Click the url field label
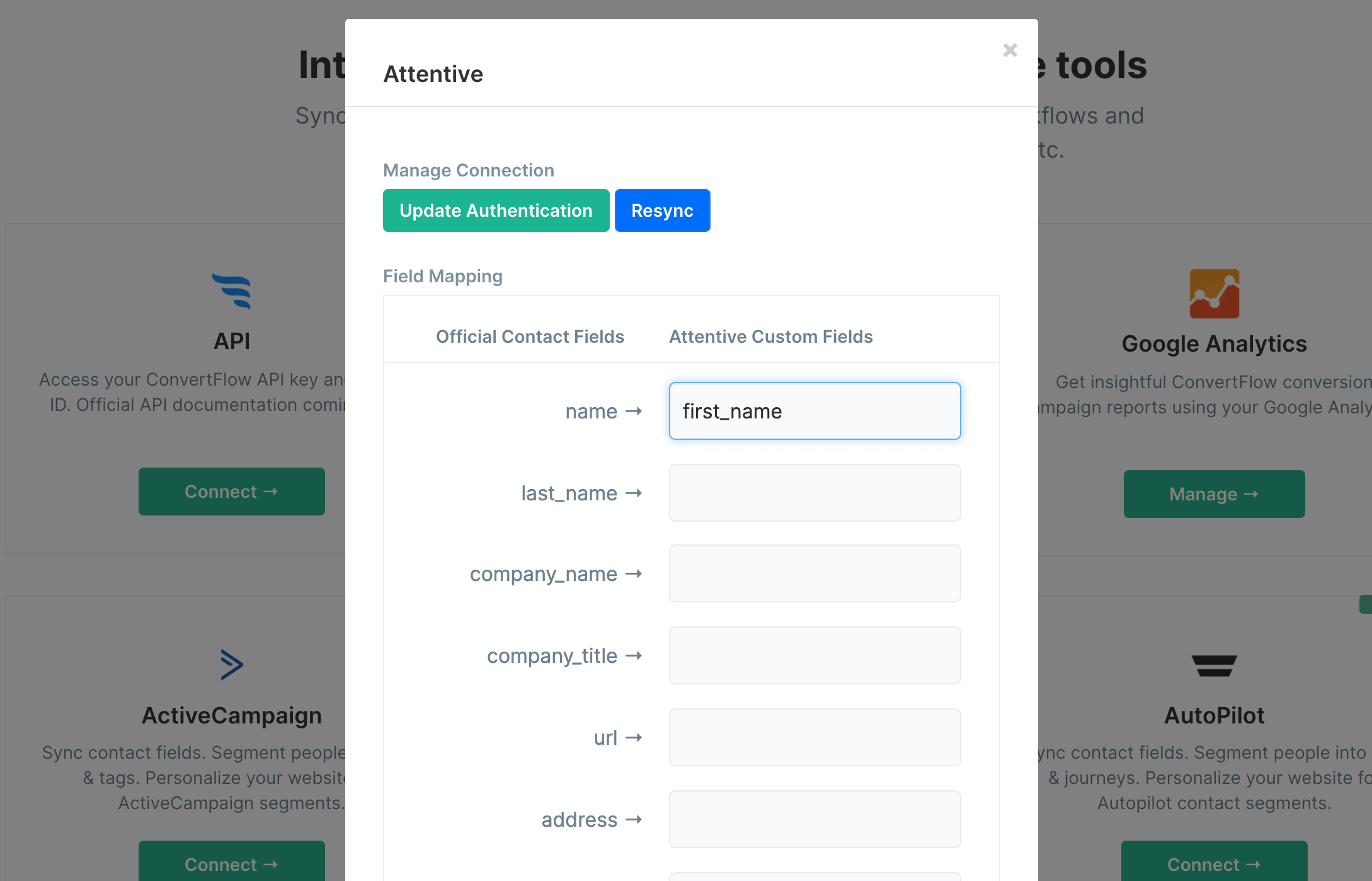Image resolution: width=1372 pixels, height=881 pixels. tap(605, 737)
